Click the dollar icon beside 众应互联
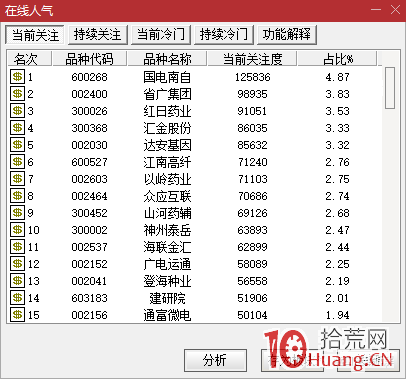 [17, 196]
